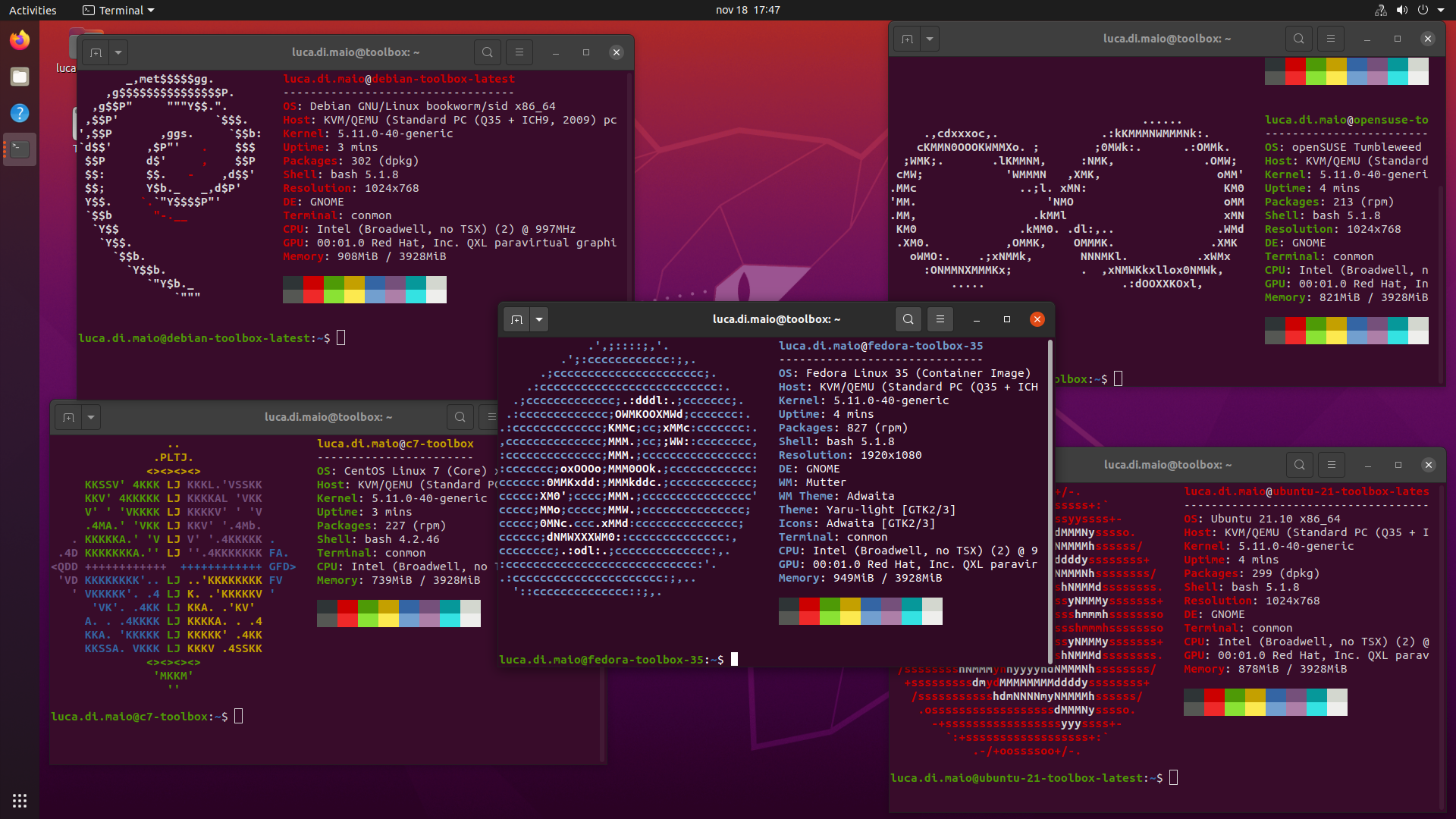The width and height of the screenshot is (1456, 819).
Task: Close the Fedora terminal with red button
Action: pyautogui.click(x=1037, y=319)
